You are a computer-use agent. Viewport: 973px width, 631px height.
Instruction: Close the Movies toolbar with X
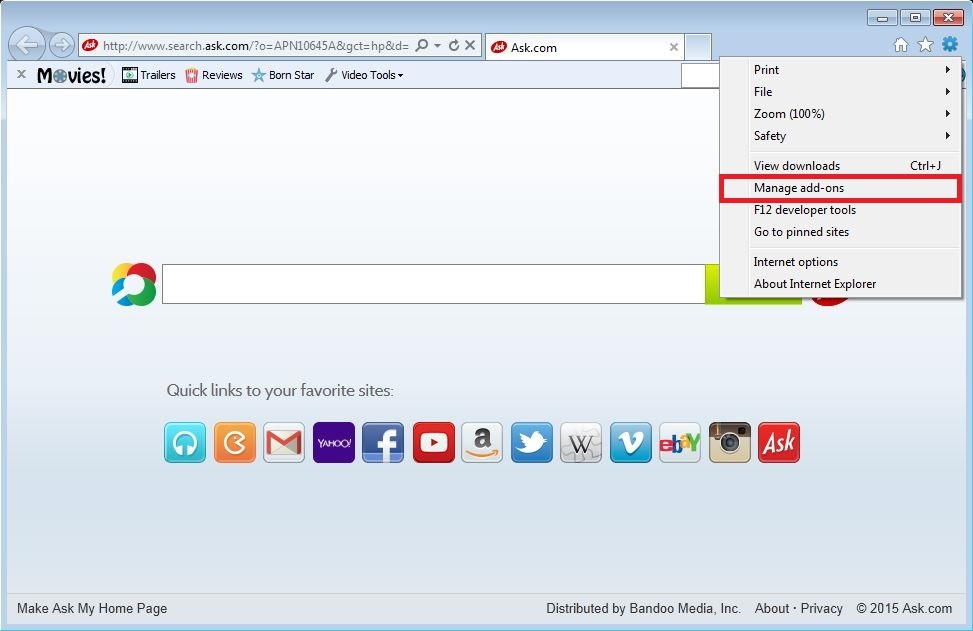point(21,74)
